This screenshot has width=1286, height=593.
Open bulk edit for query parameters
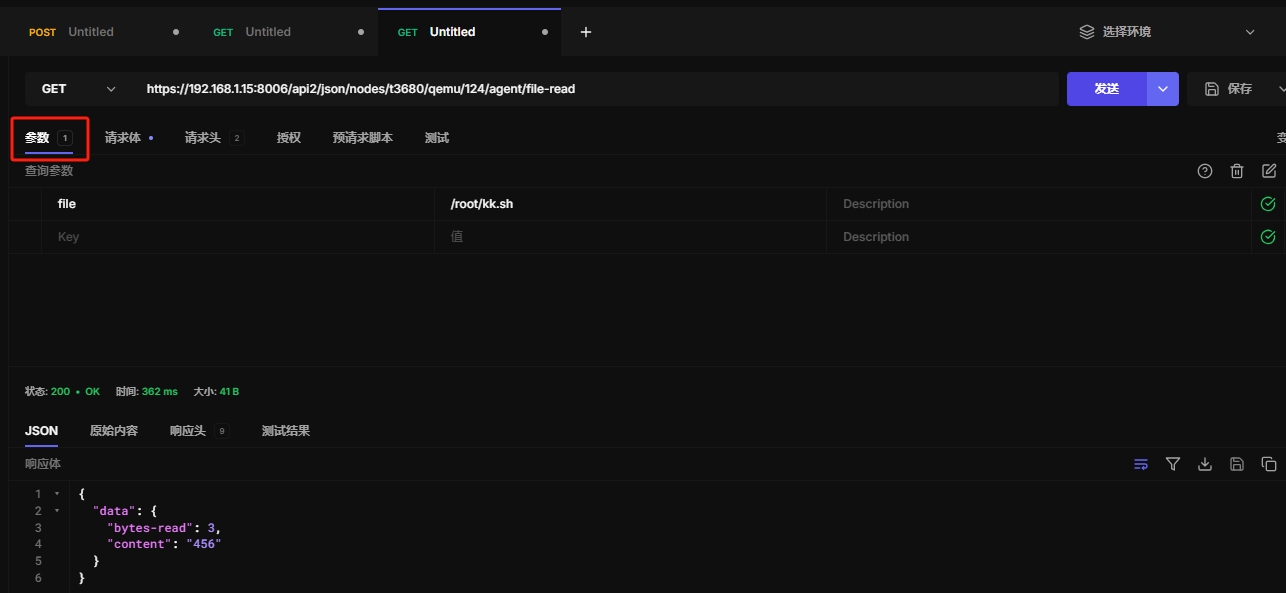click(1269, 171)
